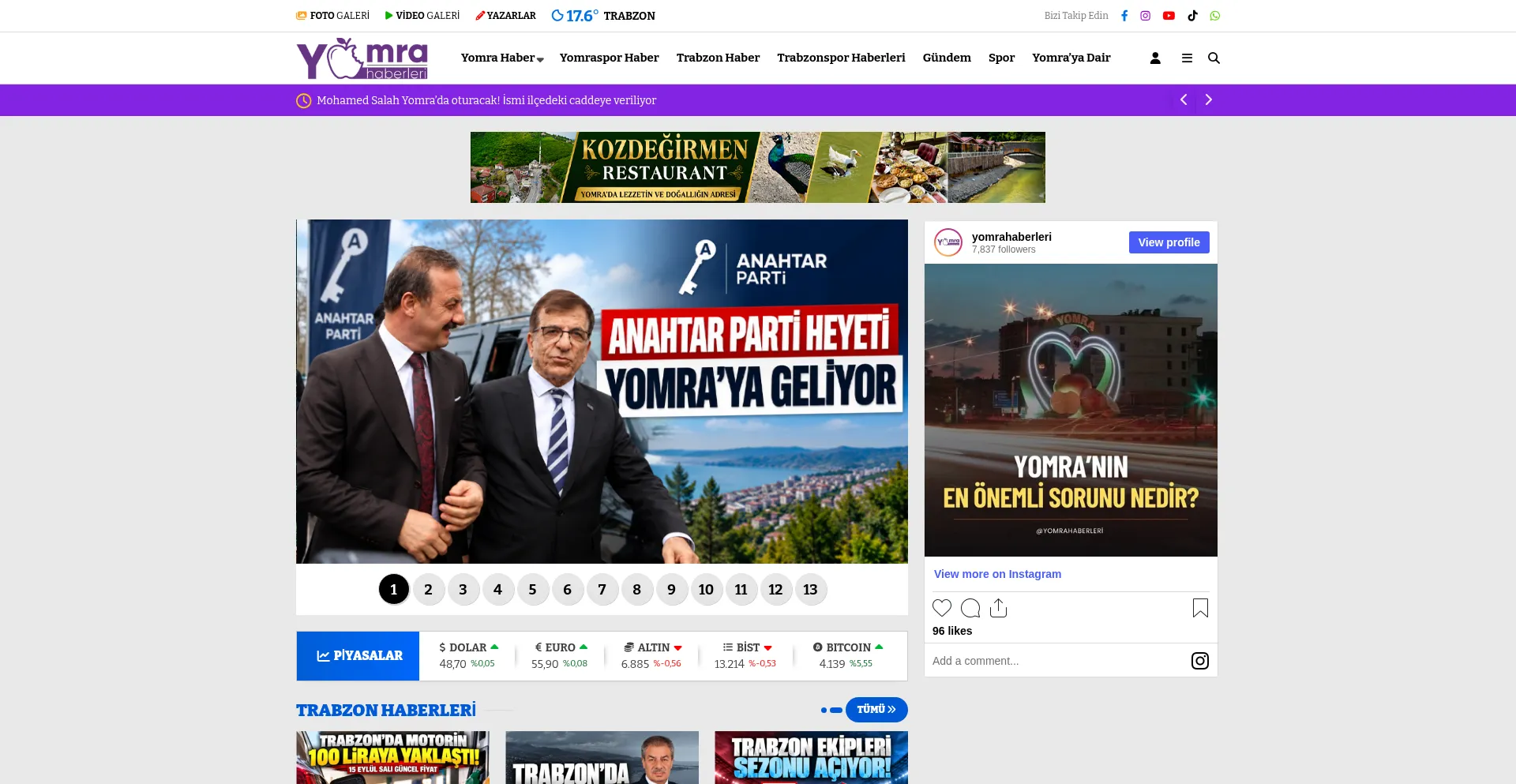Image resolution: width=1516 pixels, height=784 pixels.
Task: Open the Anahtar Parti slider image
Action: [602, 392]
